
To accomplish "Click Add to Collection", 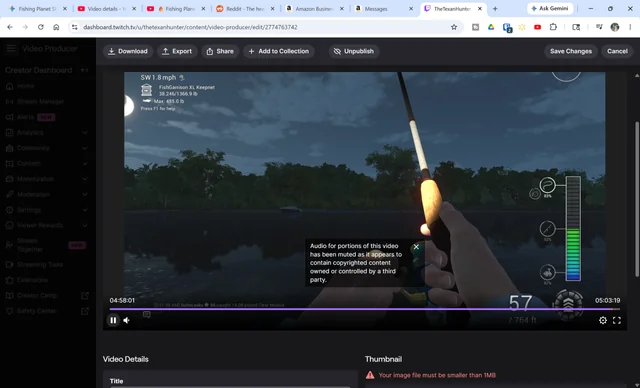I will click(x=279, y=51).
